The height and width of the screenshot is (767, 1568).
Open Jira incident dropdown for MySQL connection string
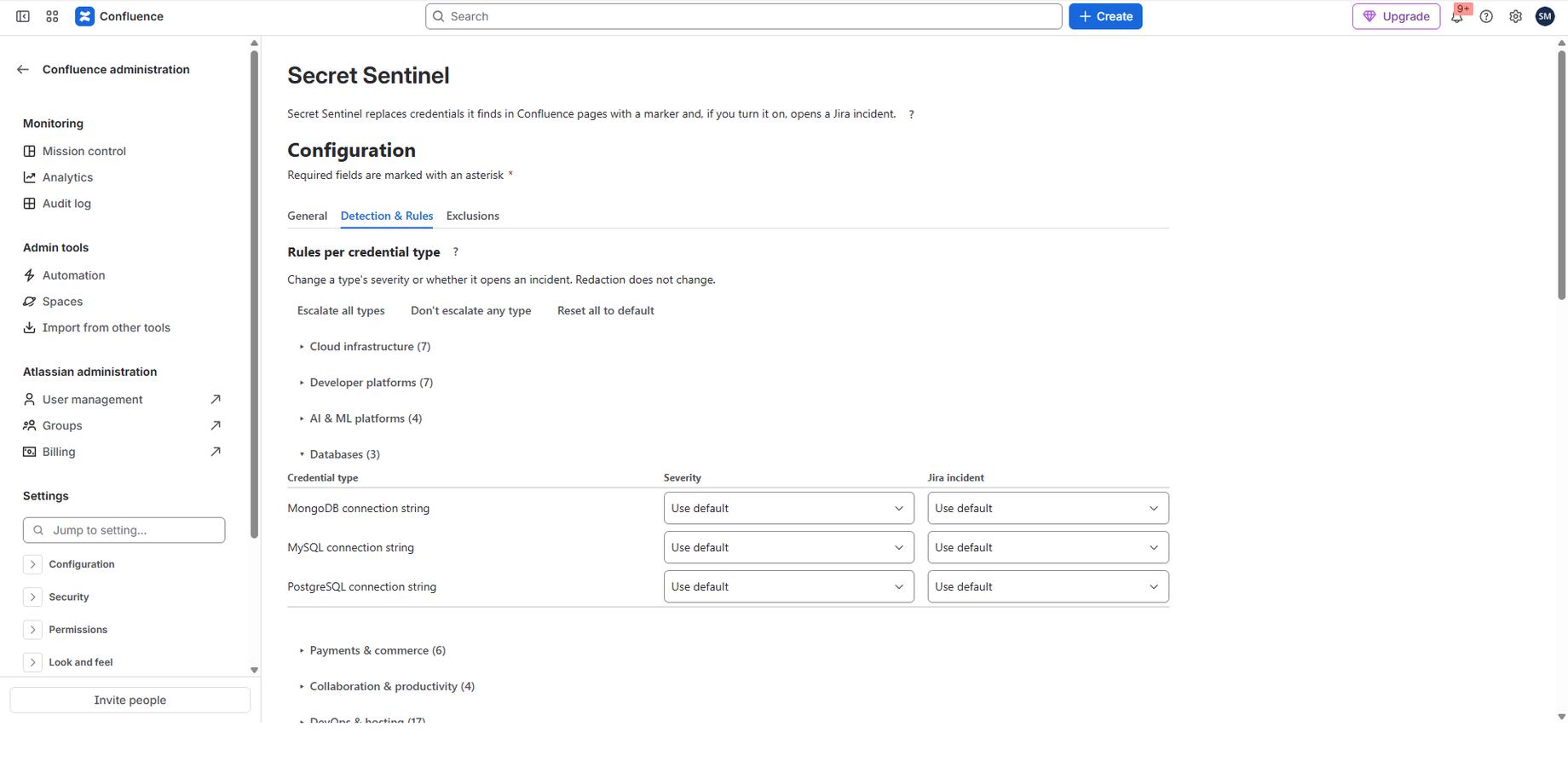pyautogui.click(x=1048, y=547)
